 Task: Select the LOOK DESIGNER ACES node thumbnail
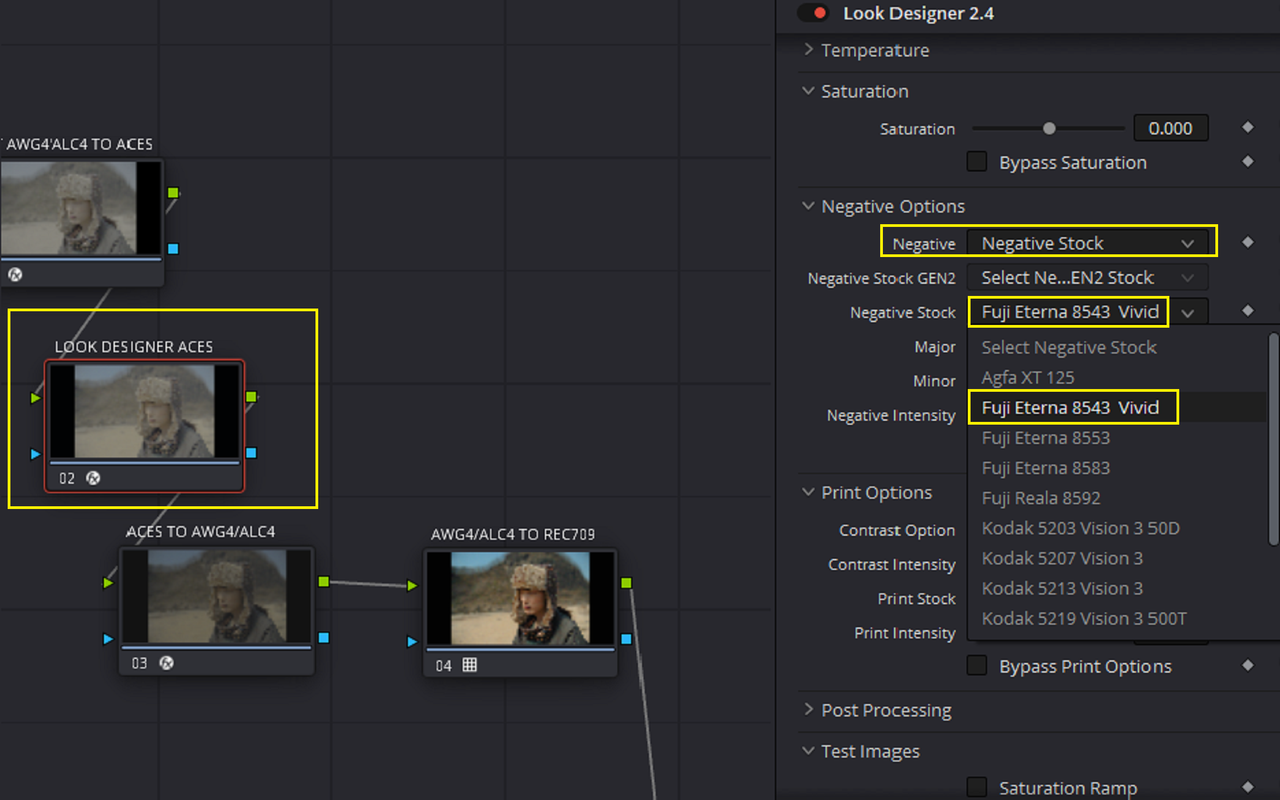tap(144, 411)
